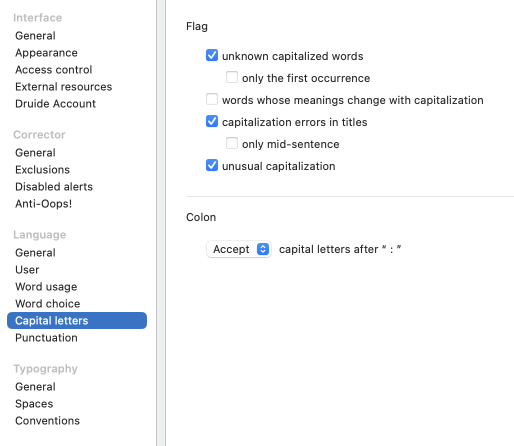
Task: Select Conventions in Typography section
Action: [47, 421]
